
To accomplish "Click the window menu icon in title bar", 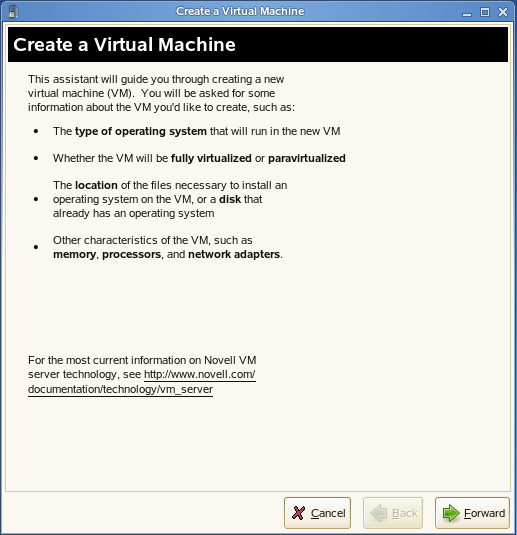I will click(x=13, y=11).
